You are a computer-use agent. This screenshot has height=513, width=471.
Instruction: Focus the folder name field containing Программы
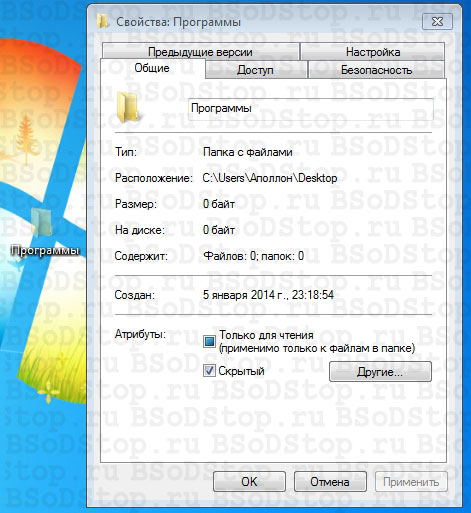pos(311,109)
